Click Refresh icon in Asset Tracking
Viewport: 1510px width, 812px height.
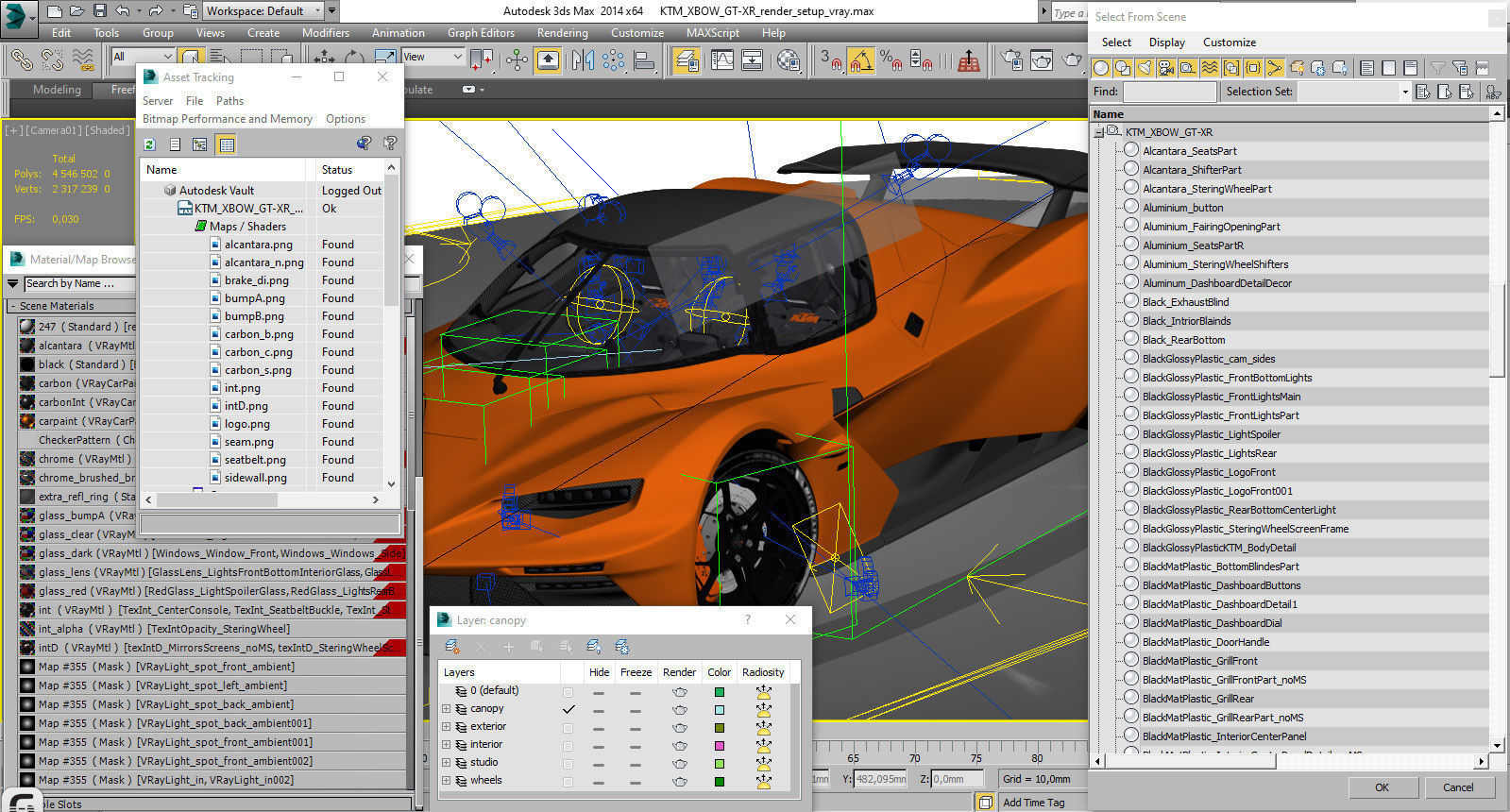149,144
